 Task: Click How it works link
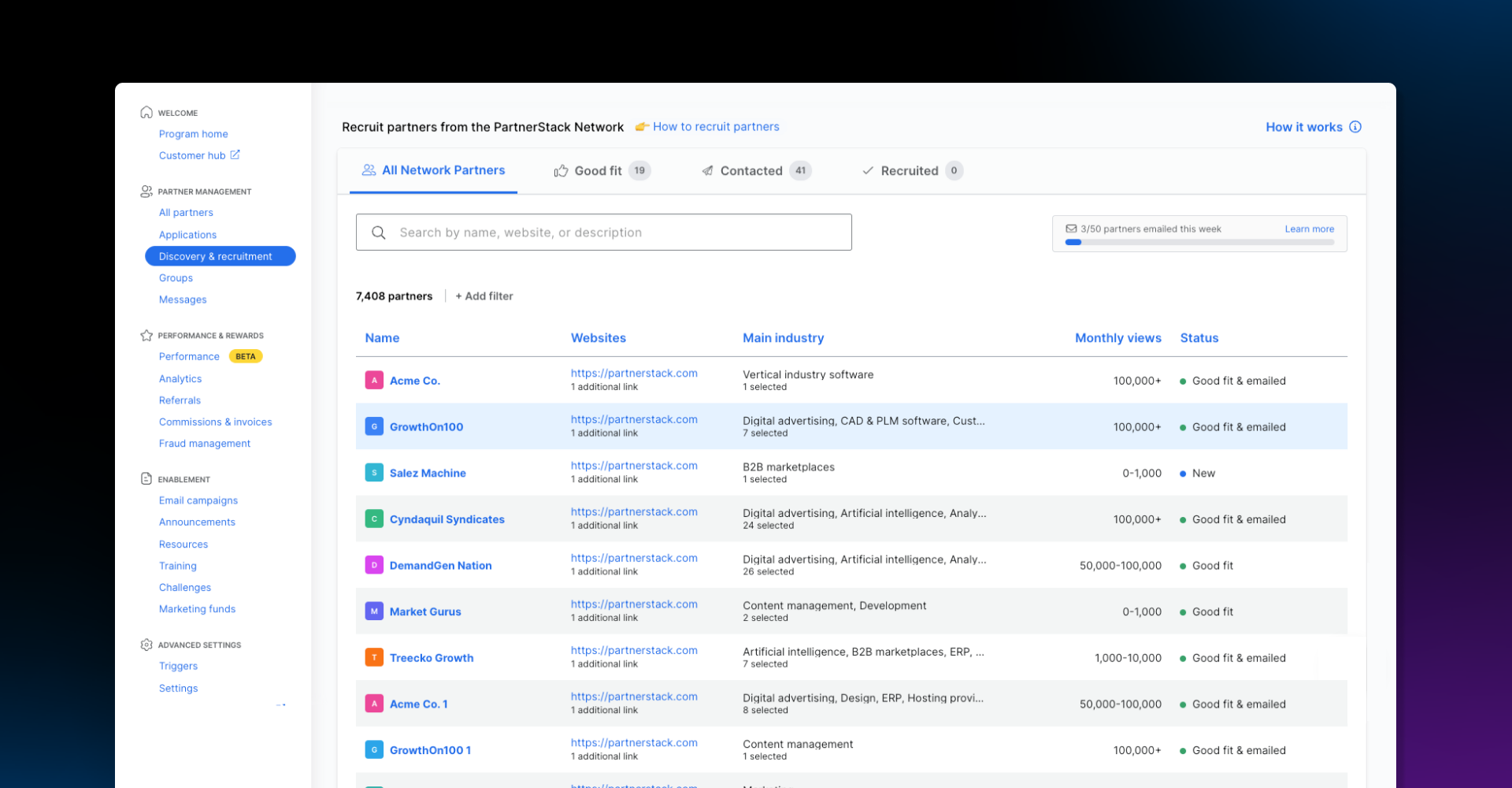(1304, 127)
